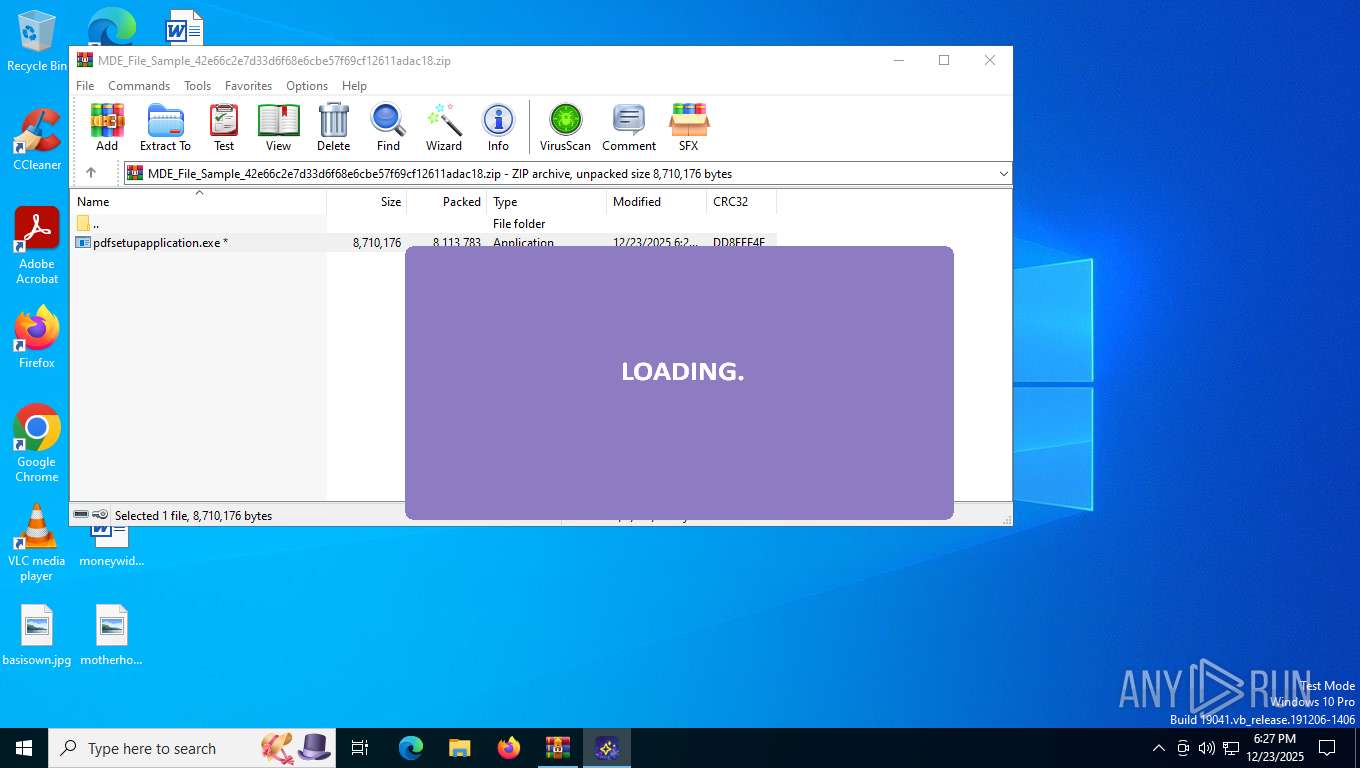Click the Add archive toolbar icon
This screenshot has width=1360, height=768.
point(107,127)
